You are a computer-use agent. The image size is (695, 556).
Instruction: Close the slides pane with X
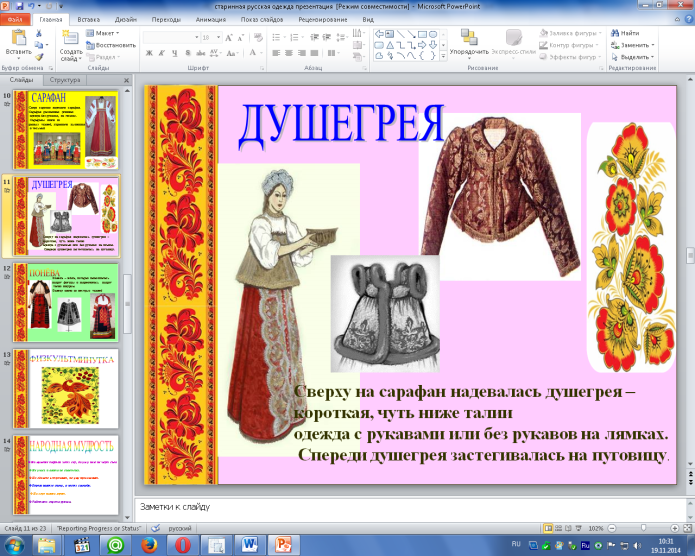(126, 80)
